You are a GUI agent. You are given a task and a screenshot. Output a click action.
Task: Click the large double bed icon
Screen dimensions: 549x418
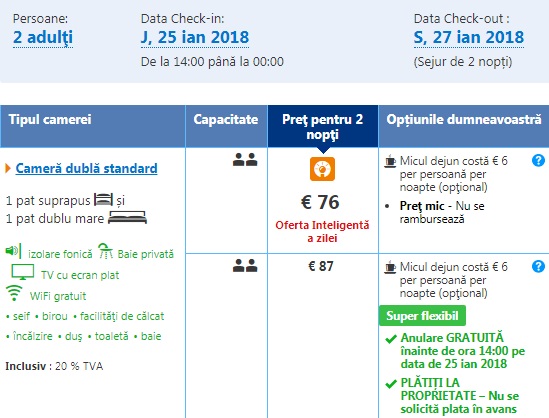coord(127,217)
